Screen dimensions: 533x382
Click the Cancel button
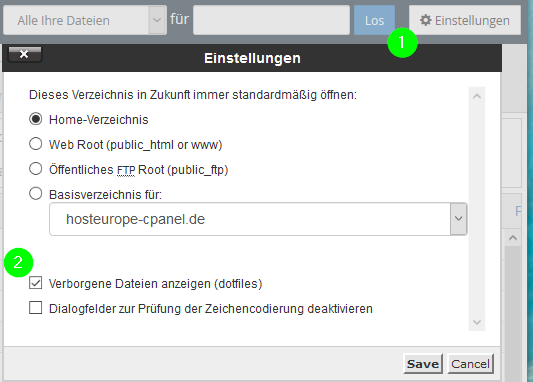[x=470, y=364]
